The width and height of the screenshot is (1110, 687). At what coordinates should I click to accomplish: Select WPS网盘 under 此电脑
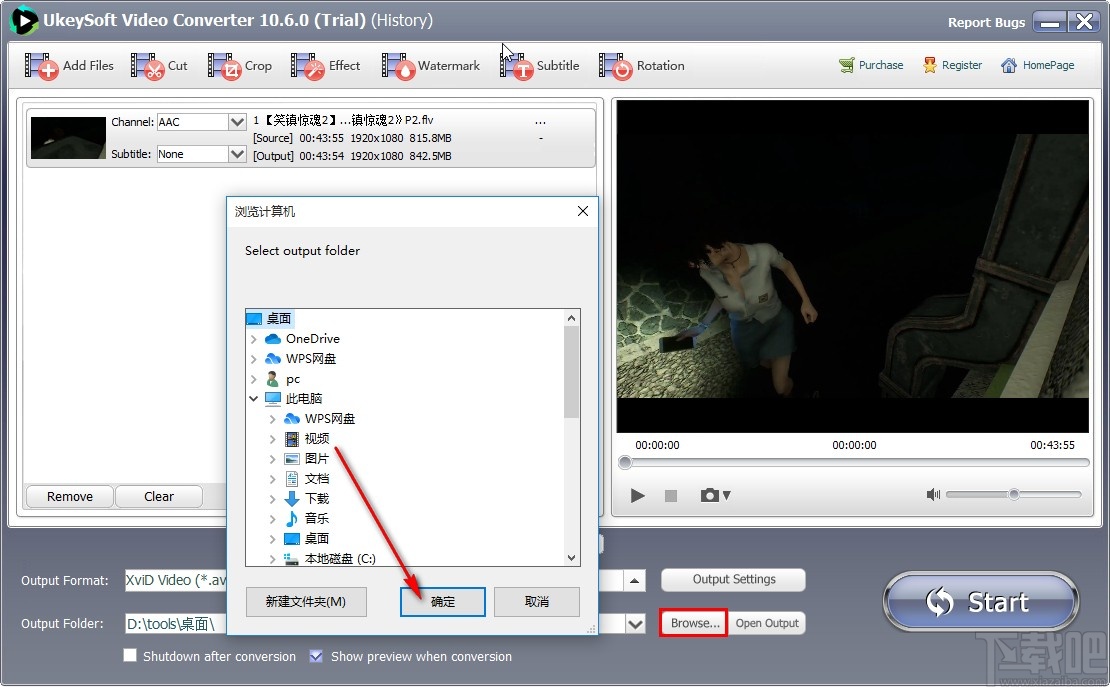pos(330,419)
